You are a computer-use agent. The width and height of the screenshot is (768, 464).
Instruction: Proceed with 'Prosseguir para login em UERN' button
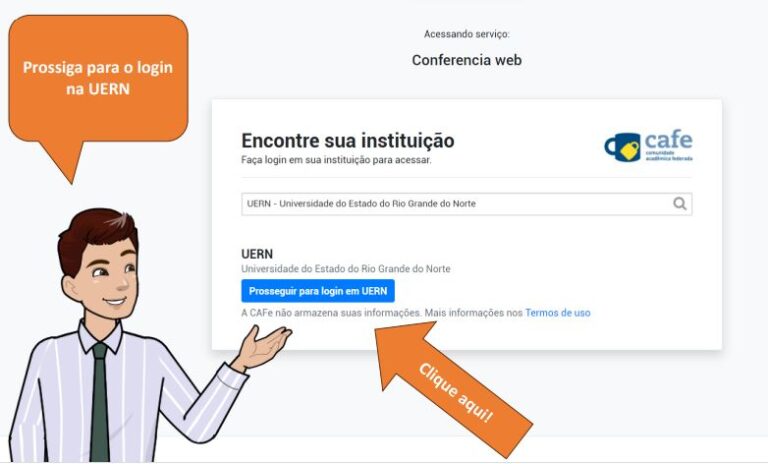tap(318, 291)
